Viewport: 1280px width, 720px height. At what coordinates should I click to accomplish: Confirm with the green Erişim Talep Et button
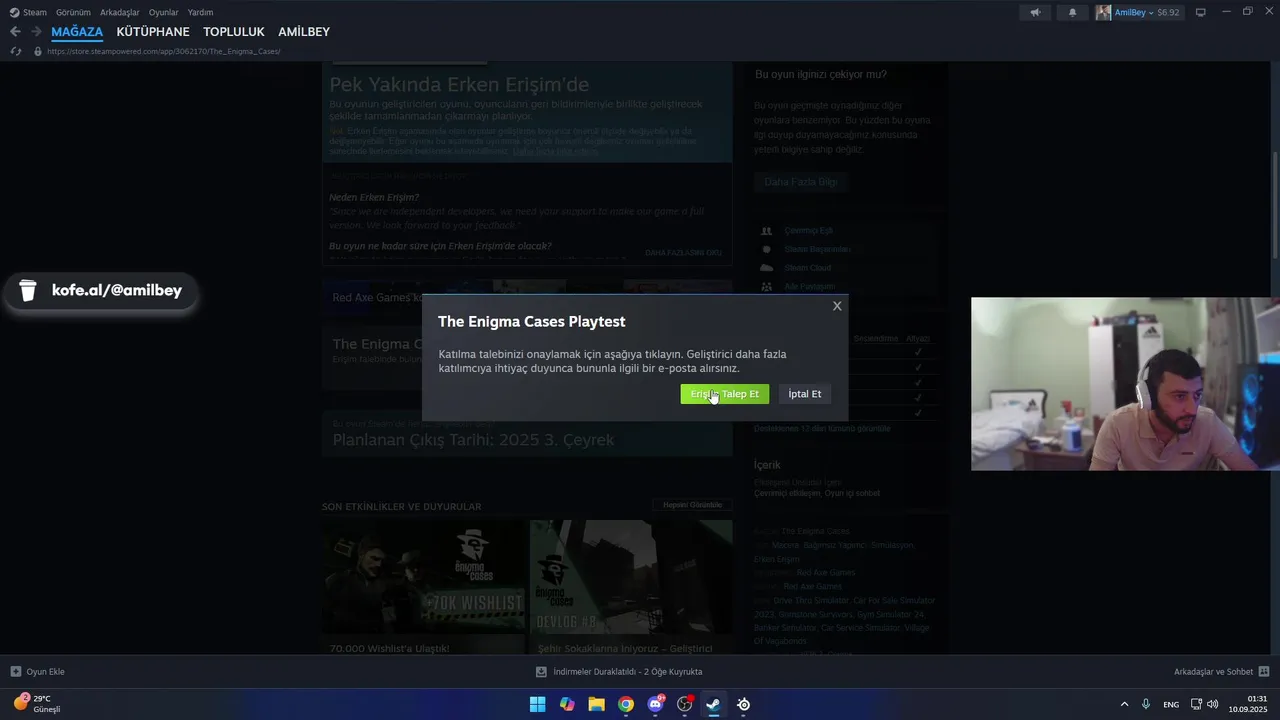coord(725,394)
